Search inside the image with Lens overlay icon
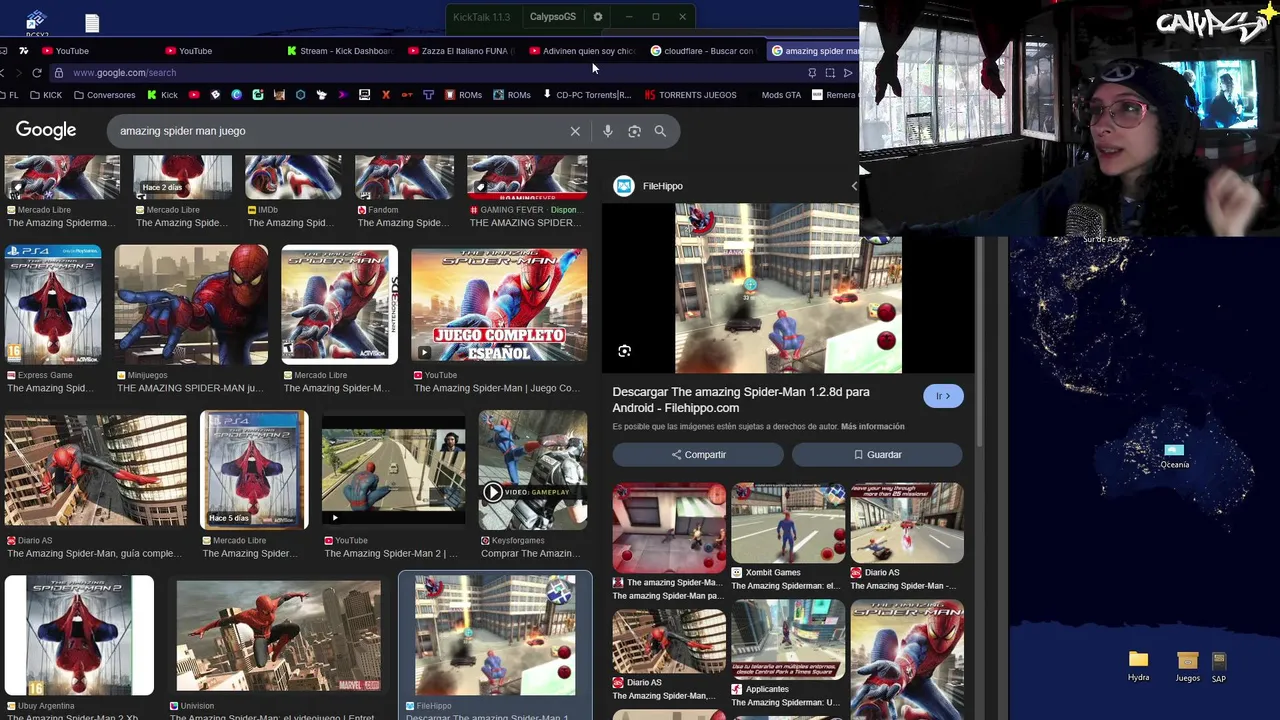The height and width of the screenshot is (720, 1280). pyautogui.click(x=624, y=351)
